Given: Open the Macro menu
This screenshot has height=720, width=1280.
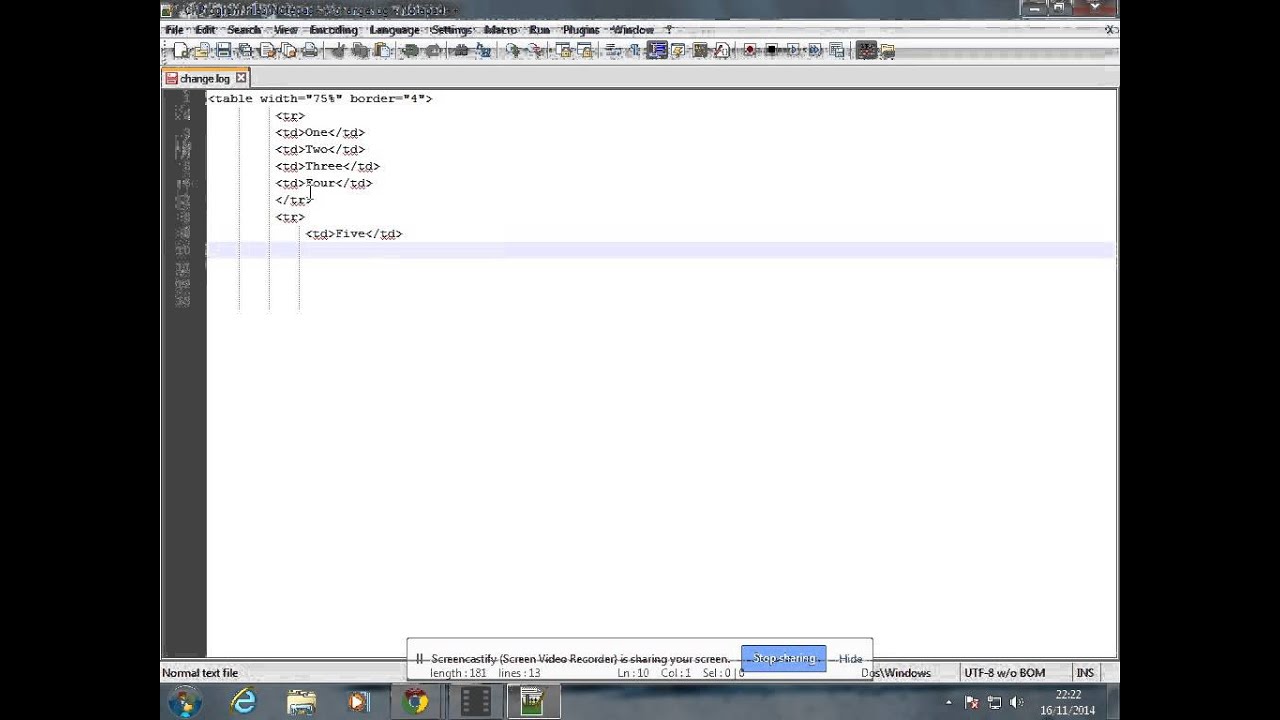Looking at the screenshot, I should [x=500, y=30].
